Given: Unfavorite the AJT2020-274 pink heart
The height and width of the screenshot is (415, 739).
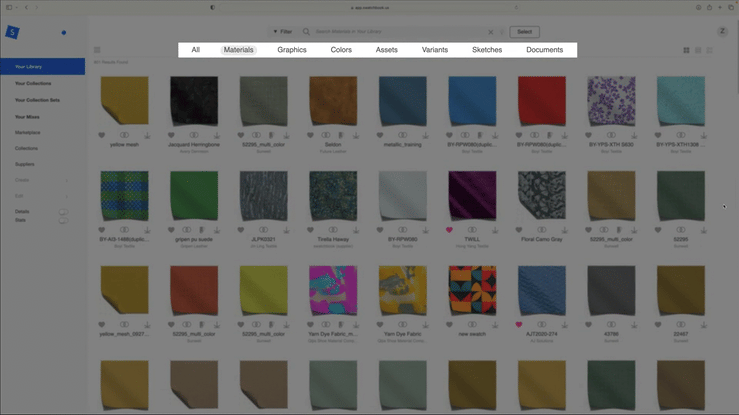Looking at the screenshot, I should 519,325.
